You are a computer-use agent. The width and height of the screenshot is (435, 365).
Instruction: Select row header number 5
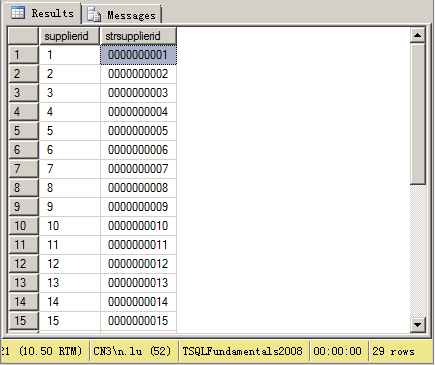tap(23, 131)
